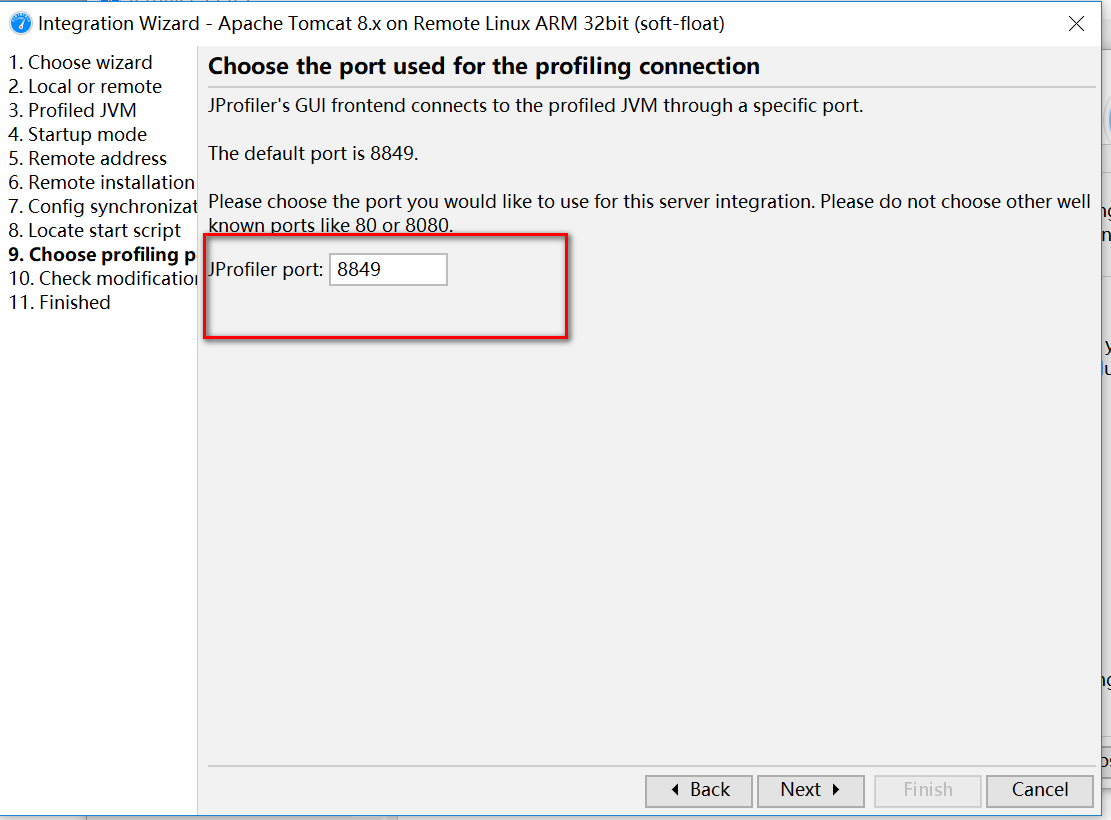
Task: Cancel the Integration Wizard
Action: pos(1039,790)
